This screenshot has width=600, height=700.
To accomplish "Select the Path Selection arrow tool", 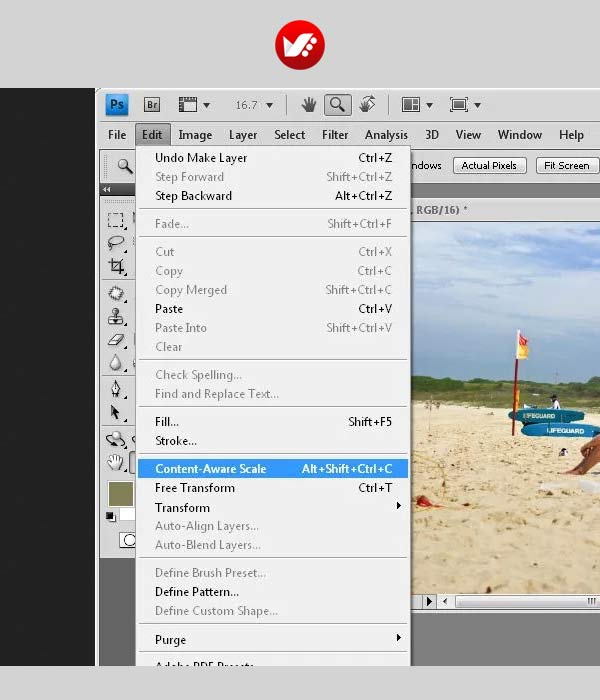I will click(x=116, y=412).
